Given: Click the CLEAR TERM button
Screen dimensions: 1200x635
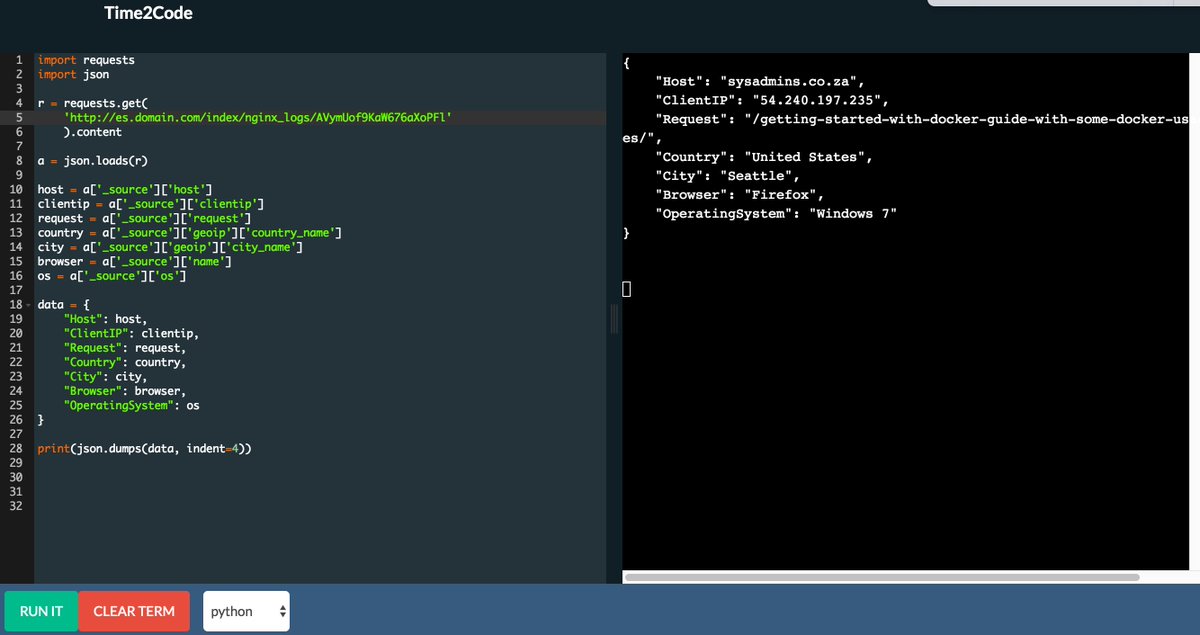Looking at the screenshot, I should 134,611.
